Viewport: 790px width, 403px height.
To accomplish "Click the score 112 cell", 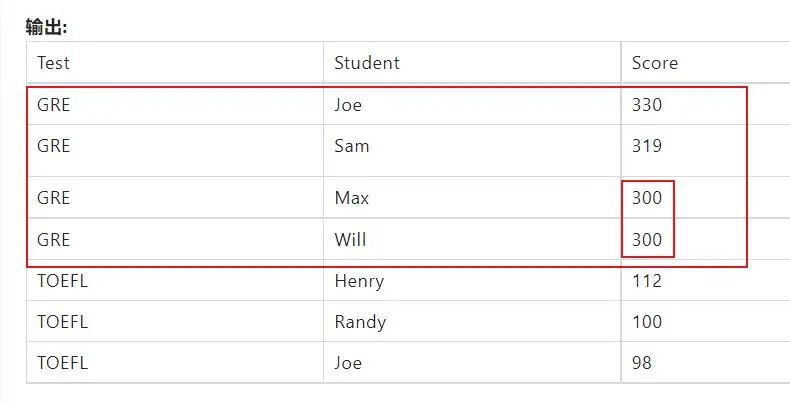I will coord(646,281).
